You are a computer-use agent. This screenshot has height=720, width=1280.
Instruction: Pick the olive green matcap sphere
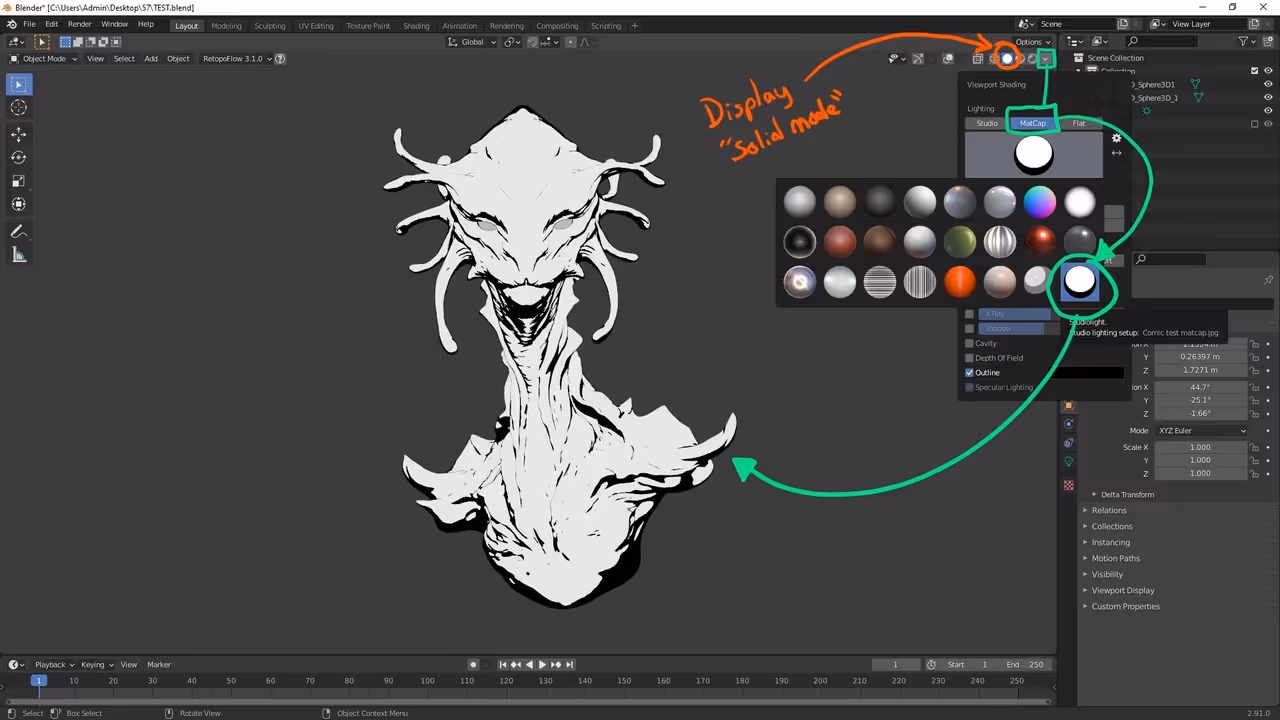(x=959, y=242)
